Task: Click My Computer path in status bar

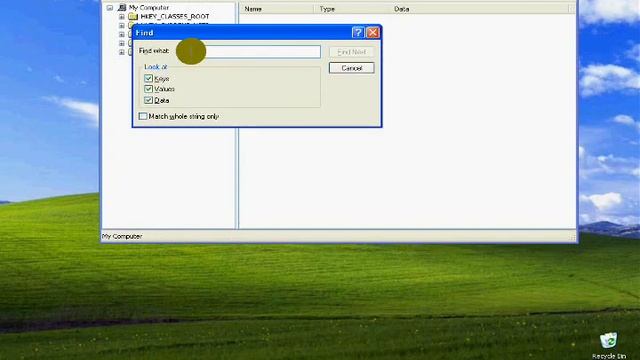Action: coord(122,236)
